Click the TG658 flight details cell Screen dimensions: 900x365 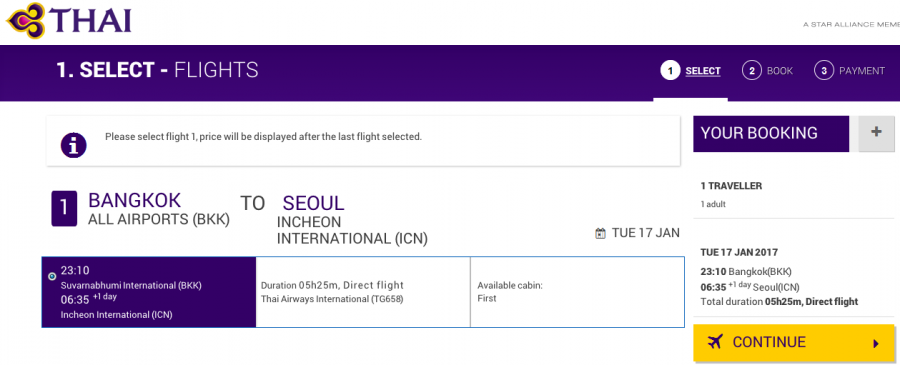tap(363, 292)
